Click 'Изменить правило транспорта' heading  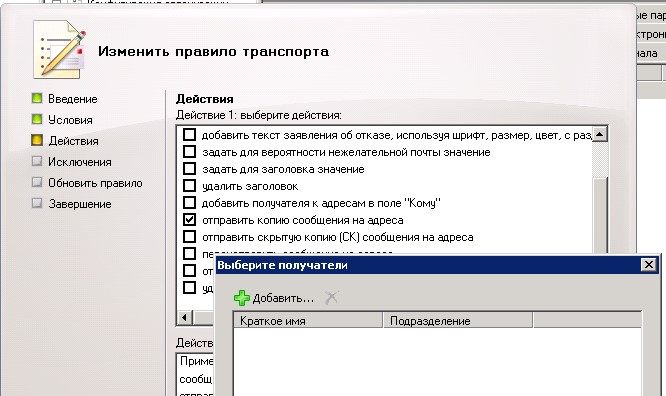coord(214,51)
